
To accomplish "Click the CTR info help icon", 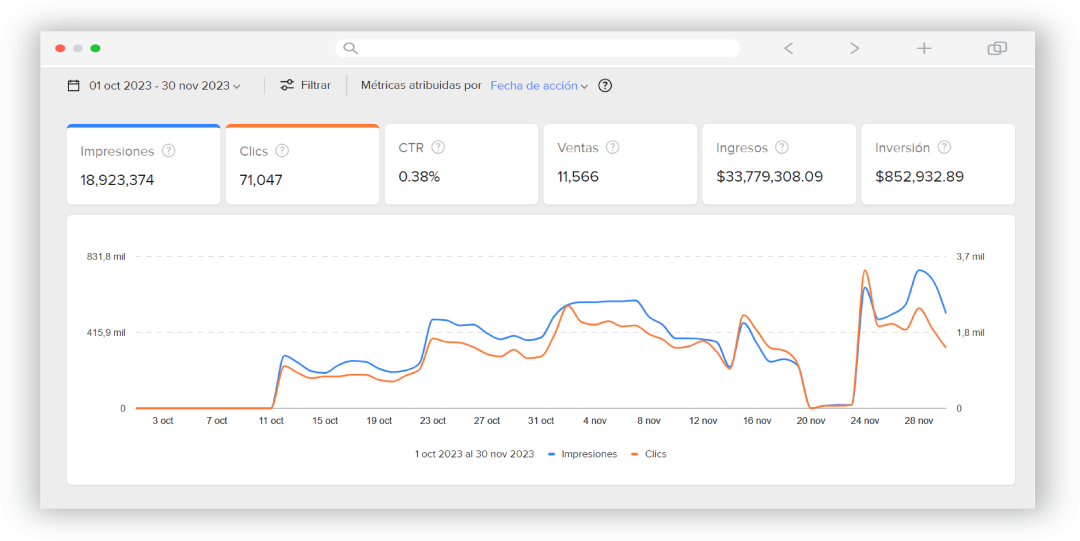I will pyautogui.click(x=438, y=147).
